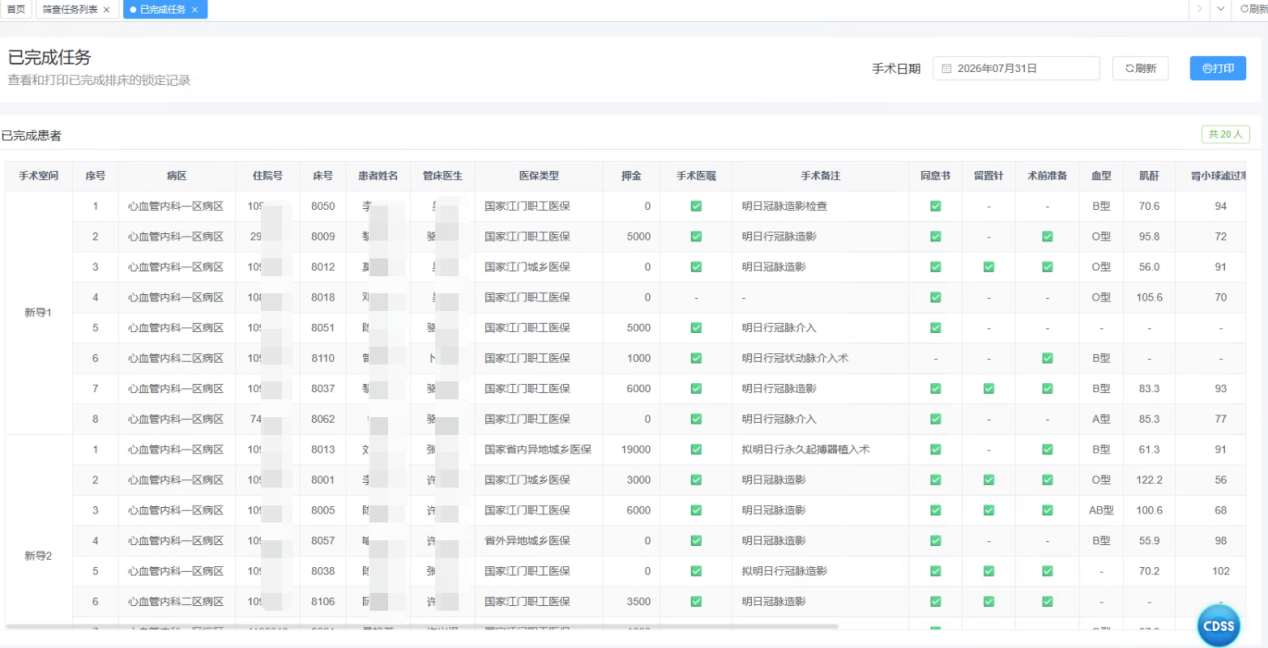Click bed number 8057 cell

click(x=323, y=541)
